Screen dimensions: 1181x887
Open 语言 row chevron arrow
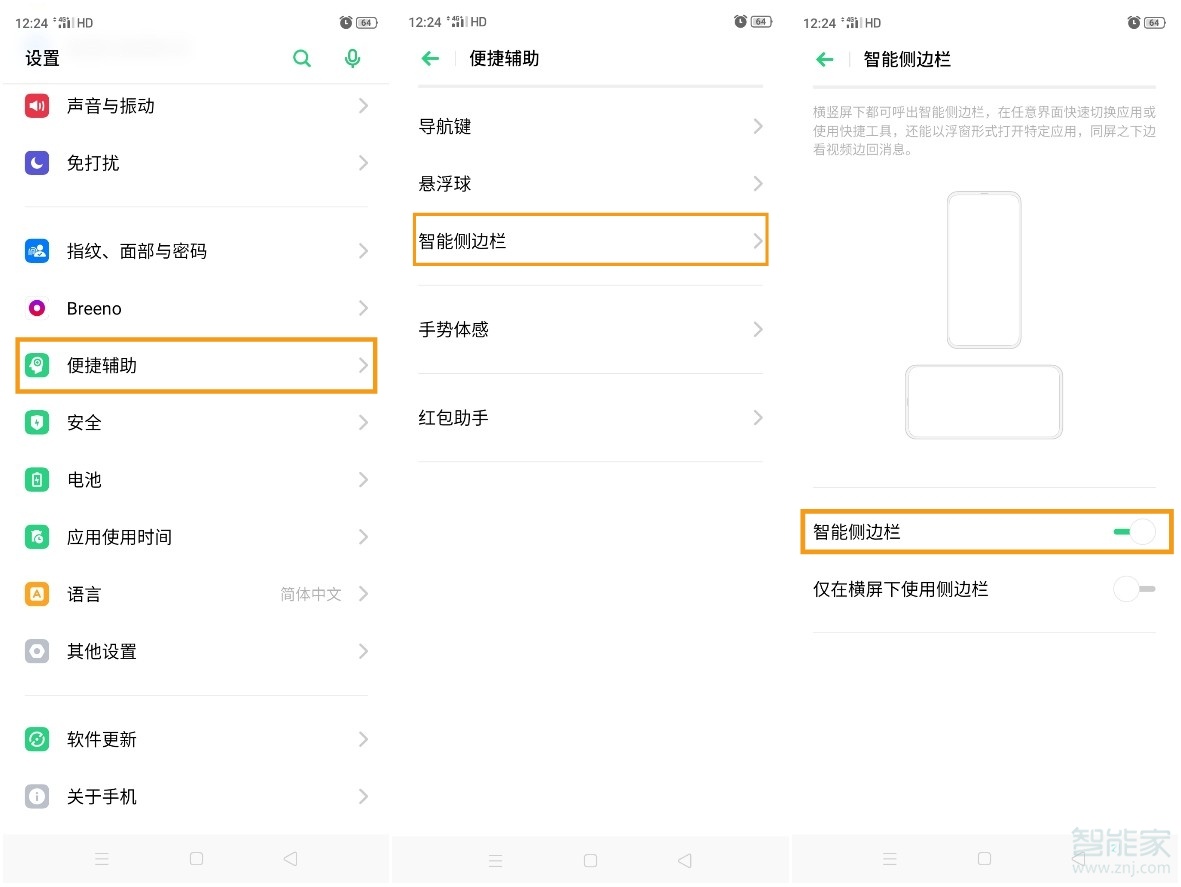click(363, 594)
